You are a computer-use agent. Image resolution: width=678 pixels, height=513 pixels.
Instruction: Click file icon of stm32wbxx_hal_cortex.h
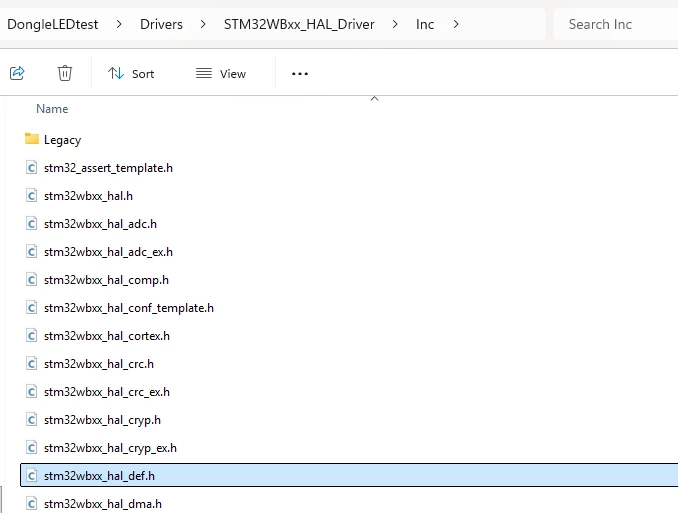point(32,336)
